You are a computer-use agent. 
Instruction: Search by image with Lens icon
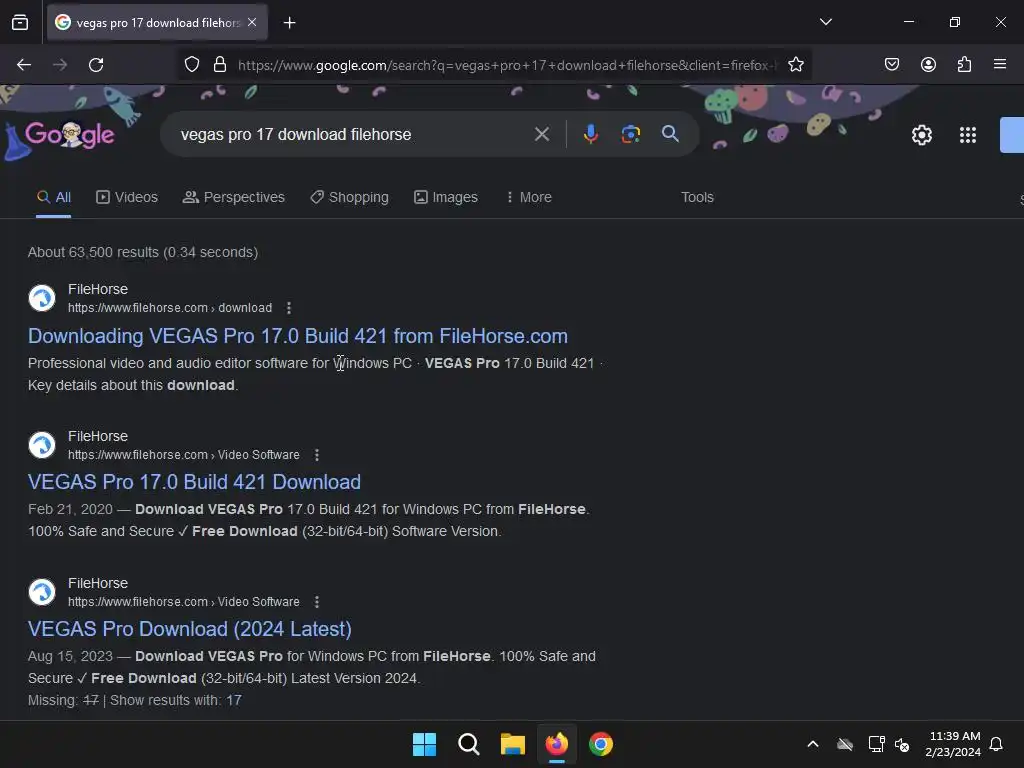[x=630, y=134]
